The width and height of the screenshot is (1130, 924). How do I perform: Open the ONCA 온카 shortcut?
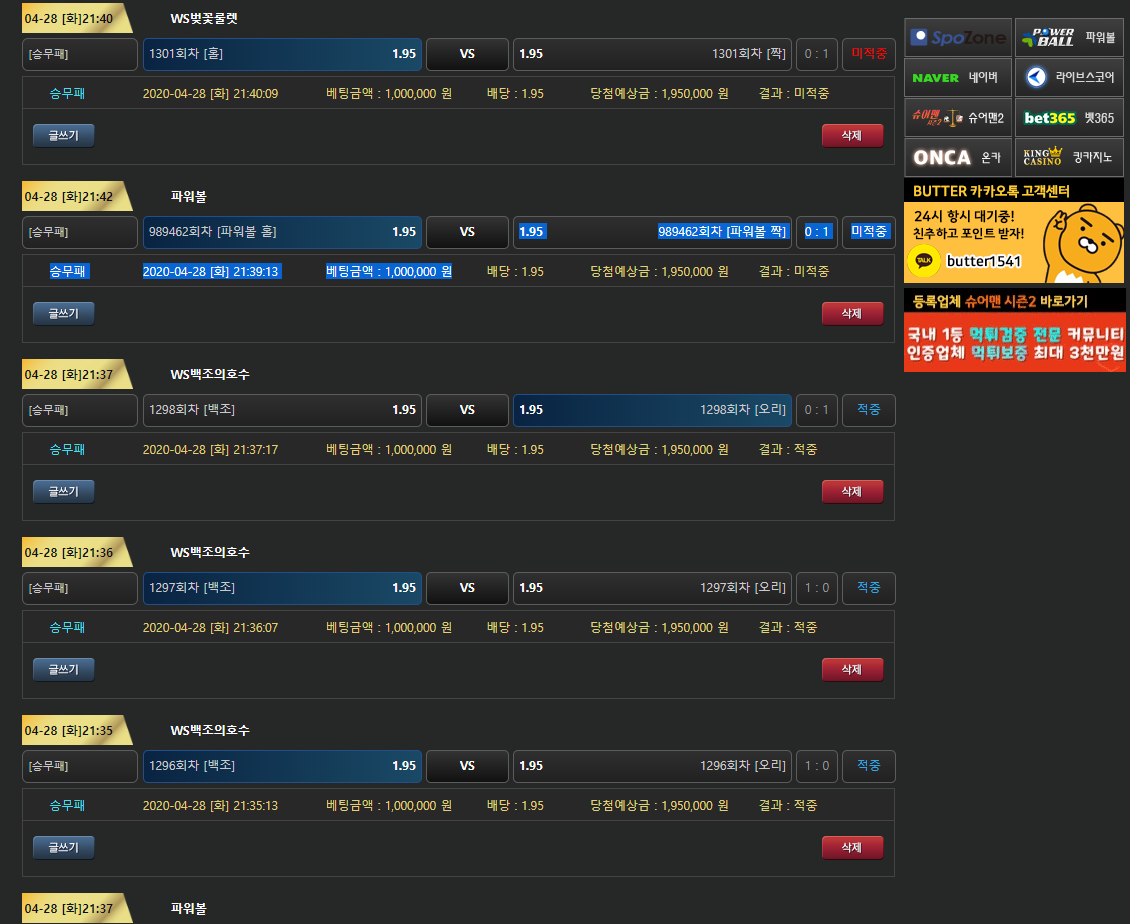coord(958,157)
